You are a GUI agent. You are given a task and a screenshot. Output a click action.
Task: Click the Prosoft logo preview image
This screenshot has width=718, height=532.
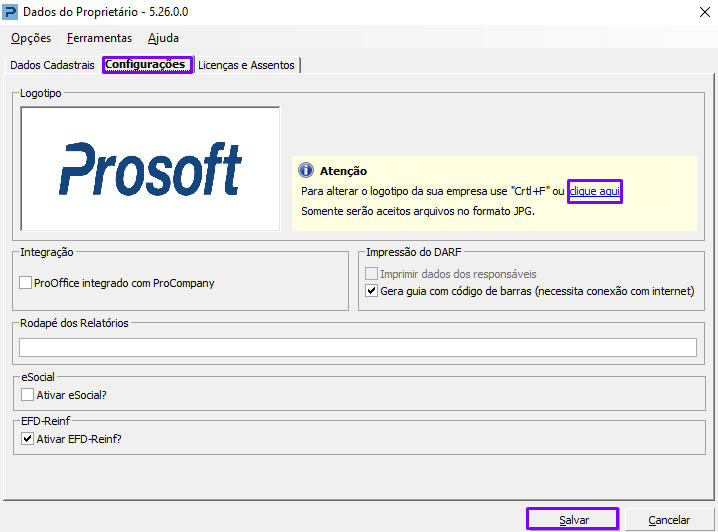(150, 169)
